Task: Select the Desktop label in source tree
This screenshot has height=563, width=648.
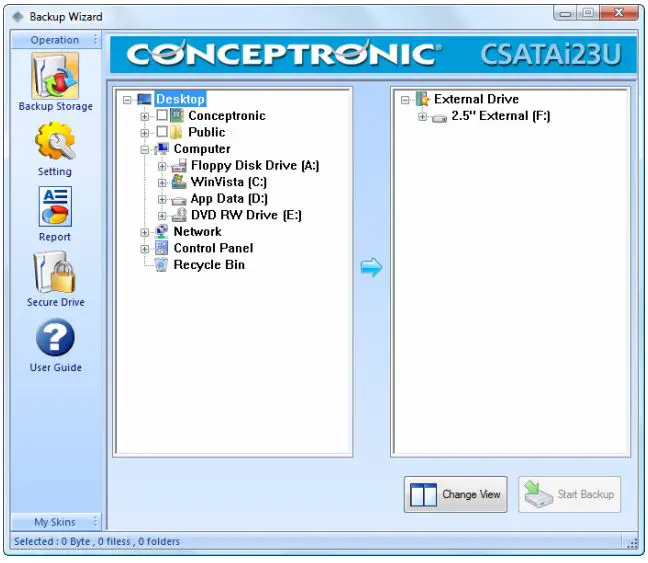Action: [x=180, y=99]
